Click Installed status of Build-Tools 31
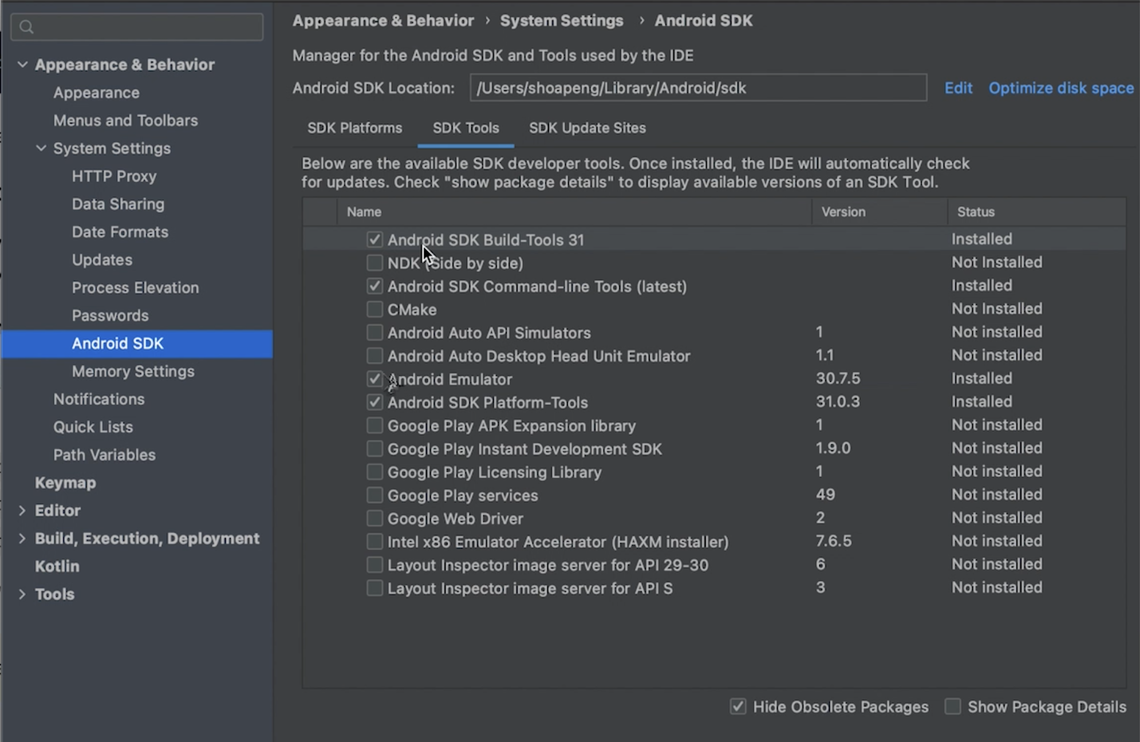1140x742 pixels. point(982,239)
